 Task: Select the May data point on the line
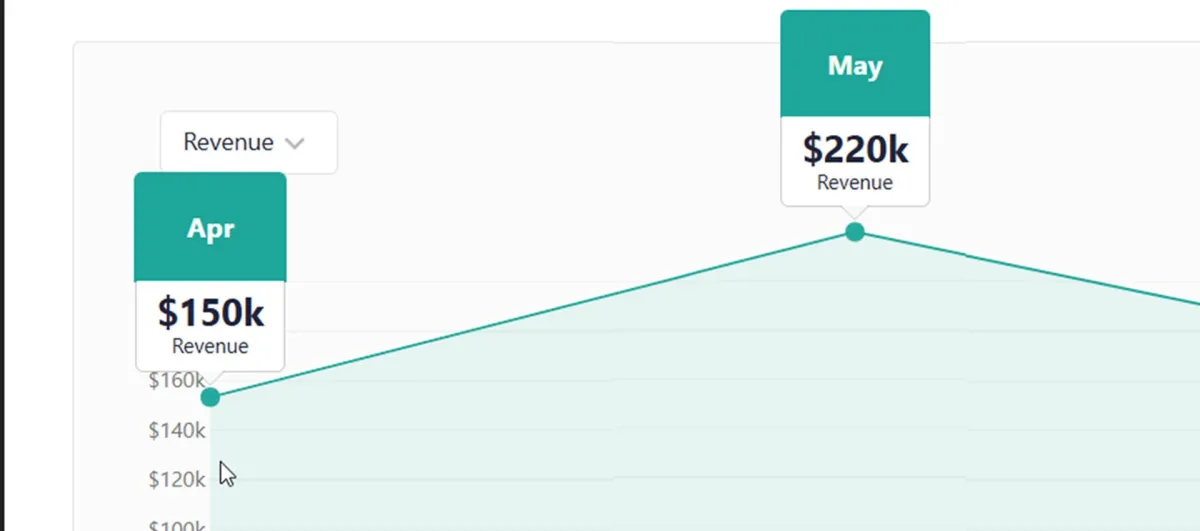click(x=855, y=232)
